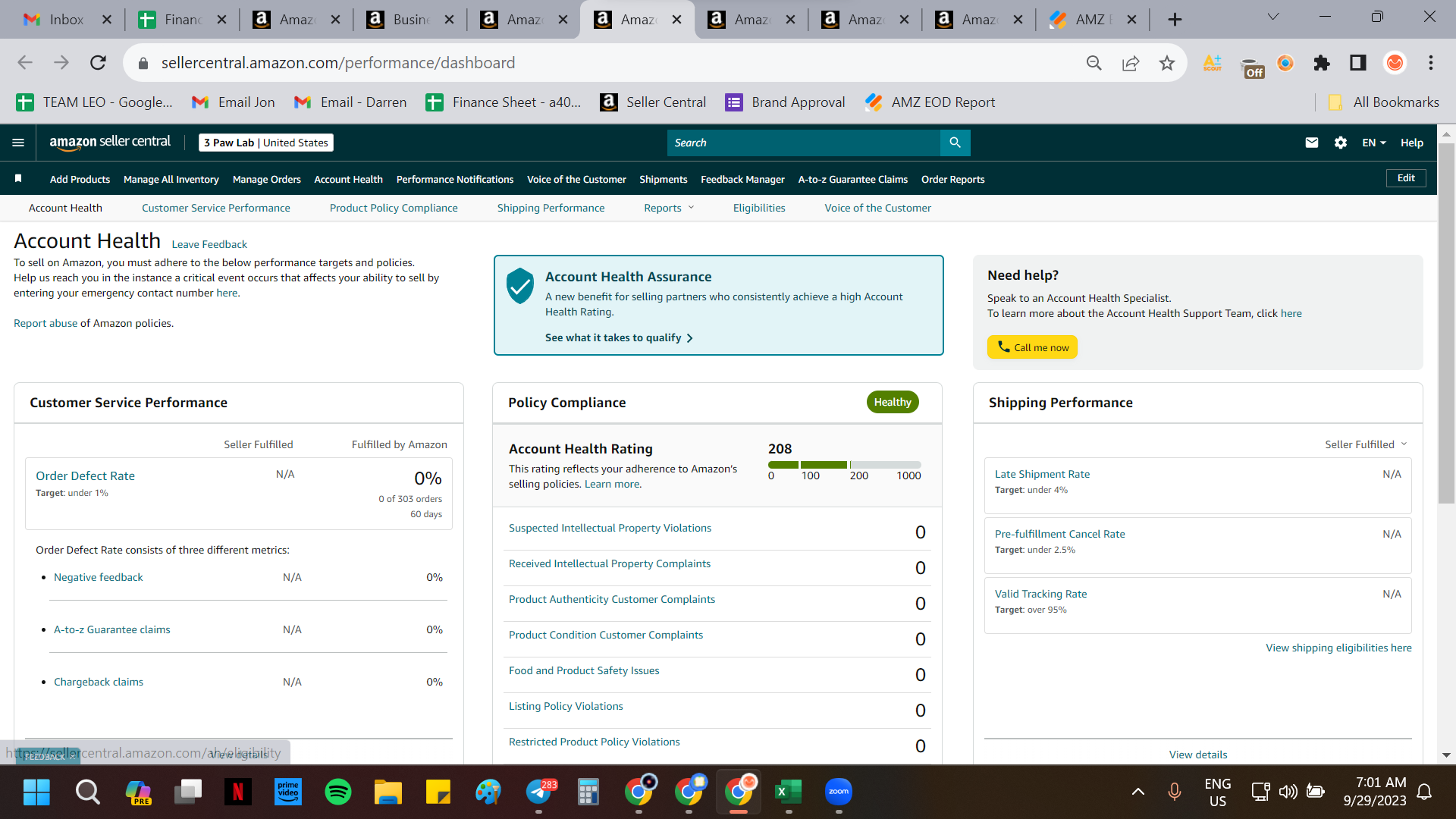The height and width of the screenshot is (819, 1456).
Task: Reload the page with the refresh icon
Action: [98, 63]
